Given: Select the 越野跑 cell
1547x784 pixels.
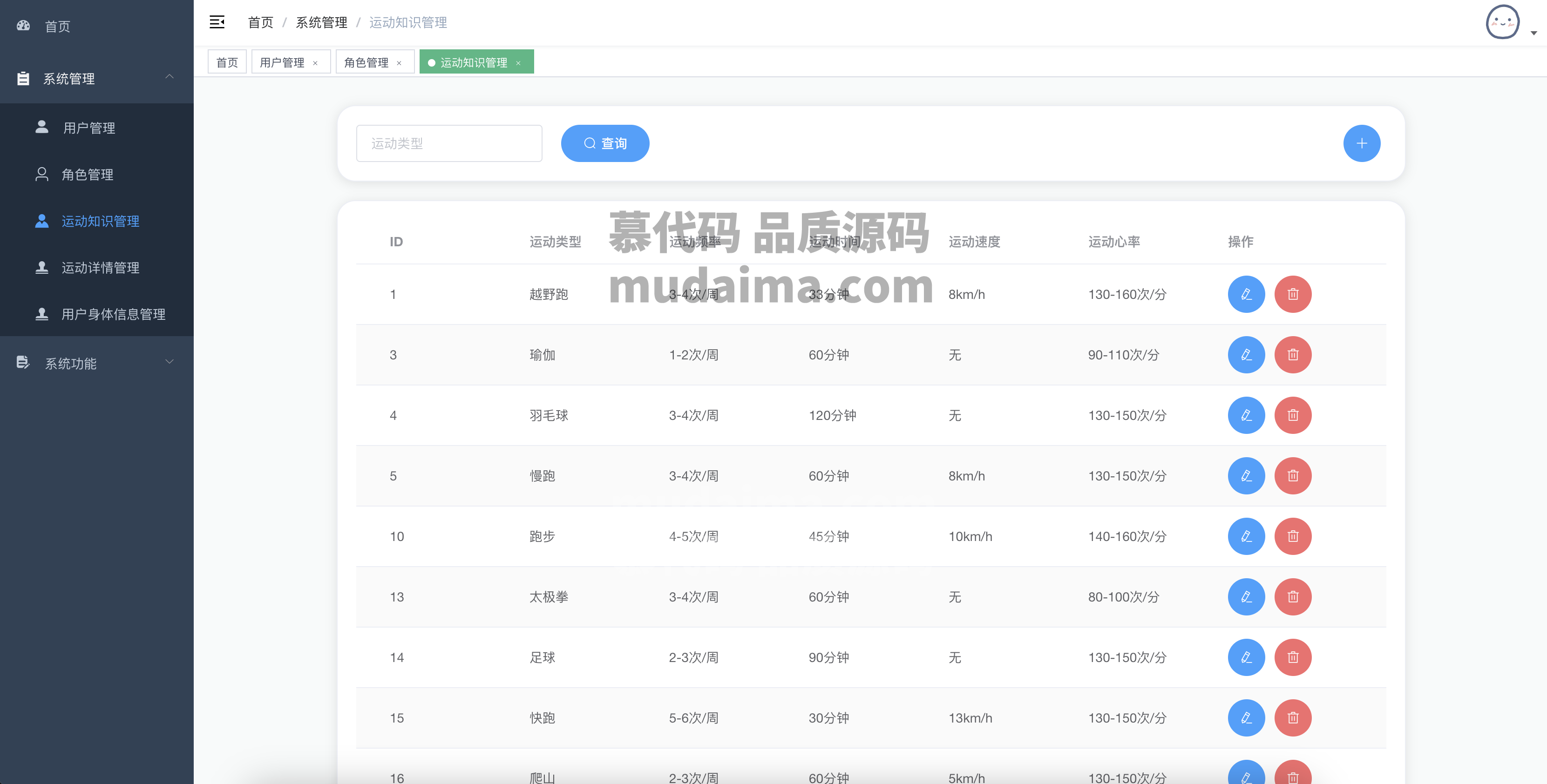Looking at the screenshot, I should coord(548,294).
